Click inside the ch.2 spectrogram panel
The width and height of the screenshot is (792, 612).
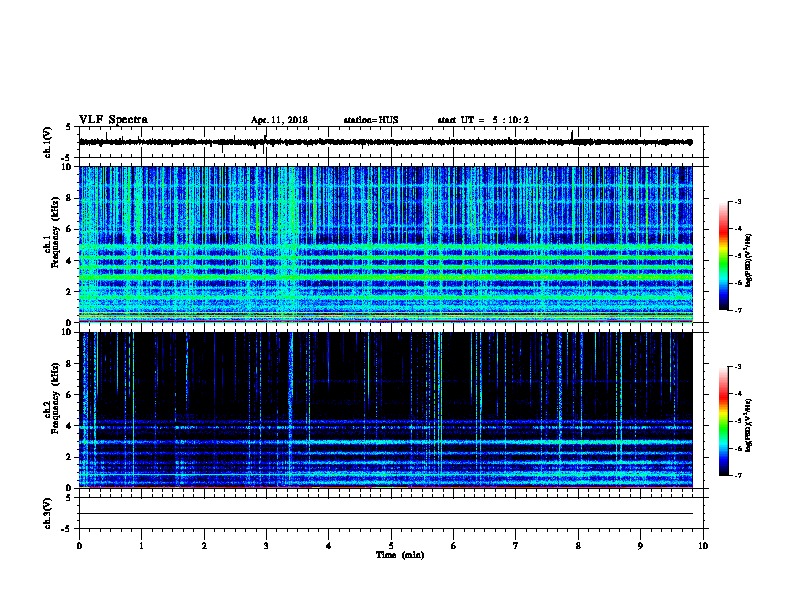(386, 410)
